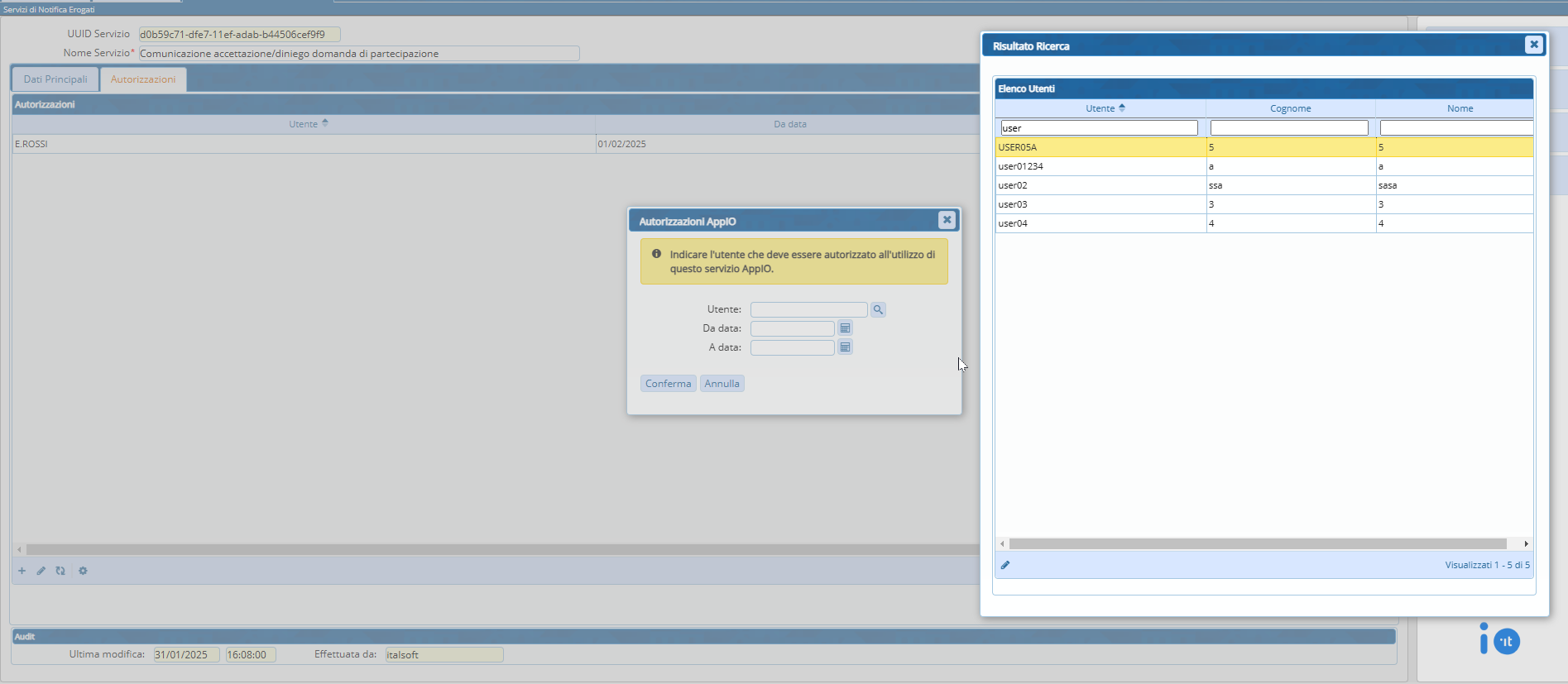Open the A data calendar picker
The height and width of the screenshot is (684, 1568).
coord(845,347)
